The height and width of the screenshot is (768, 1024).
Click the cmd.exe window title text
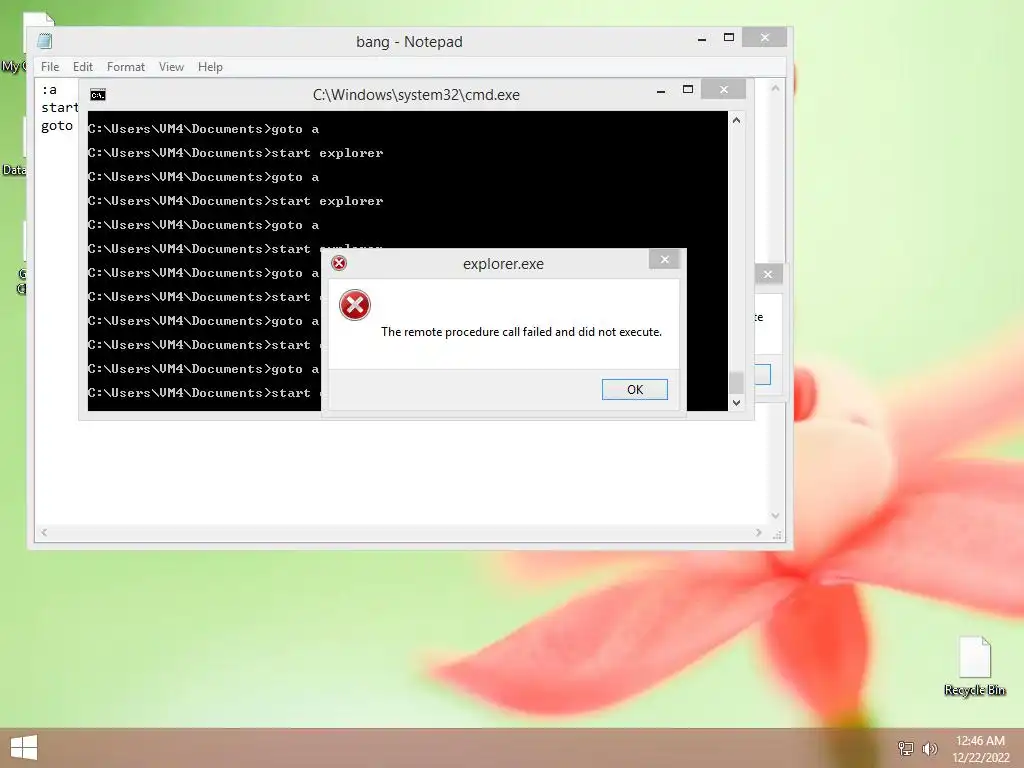tap(416, 95)
